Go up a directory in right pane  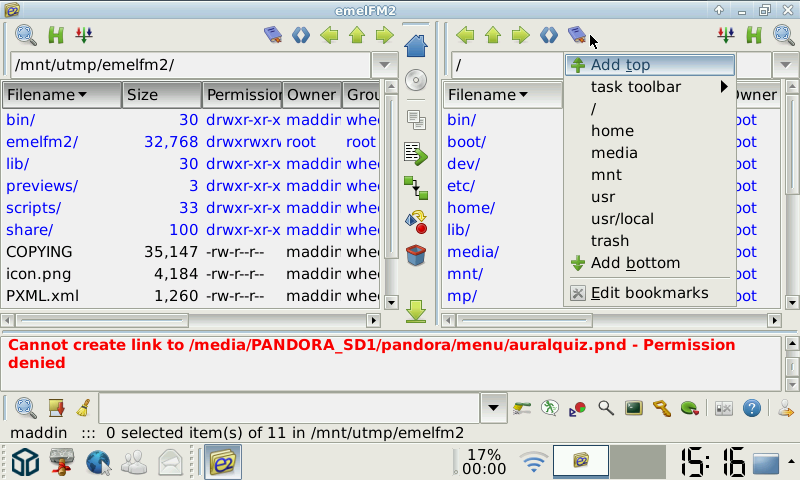(492, 35)
